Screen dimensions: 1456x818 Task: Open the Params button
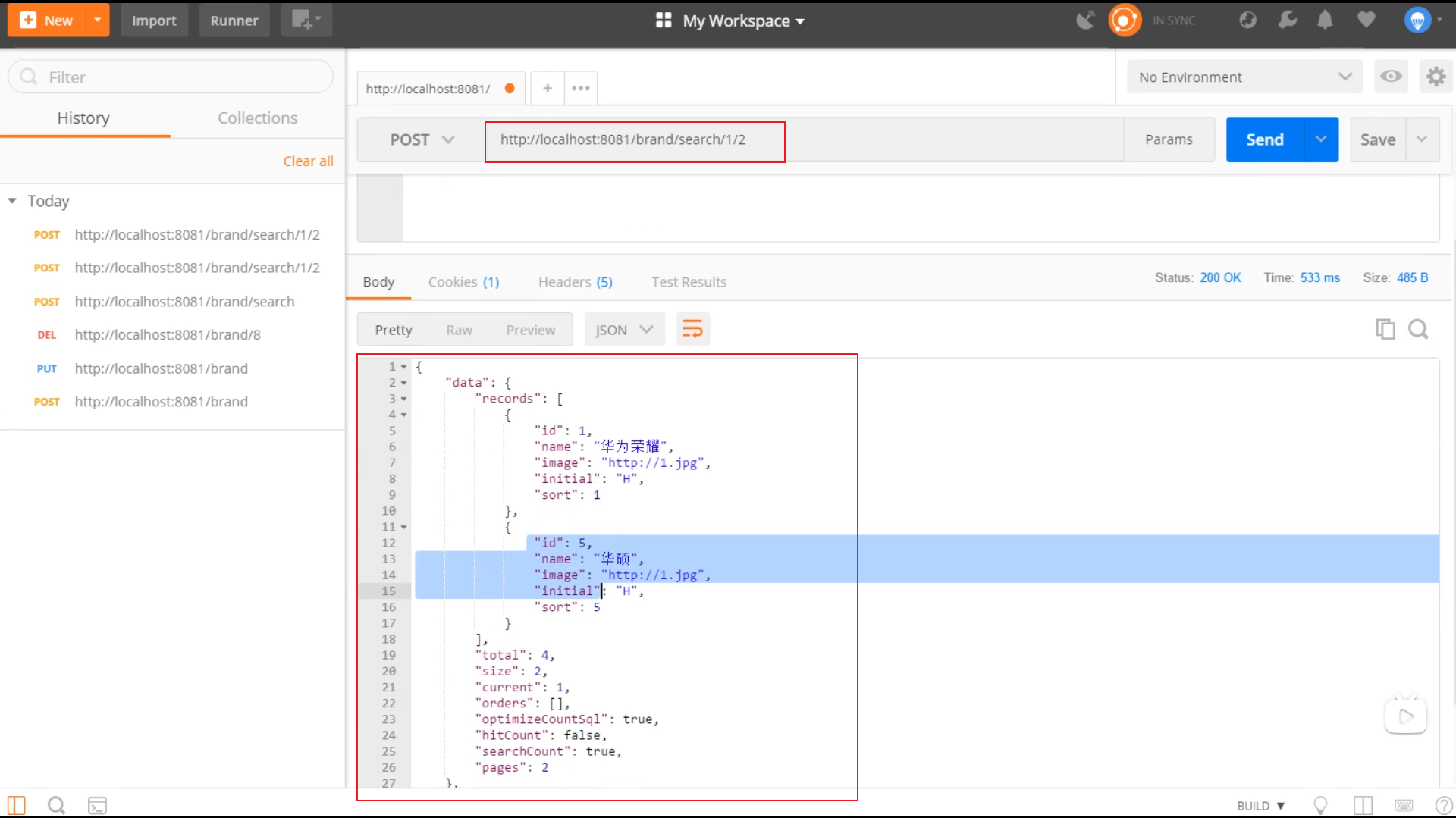(x=1169, y=139)
